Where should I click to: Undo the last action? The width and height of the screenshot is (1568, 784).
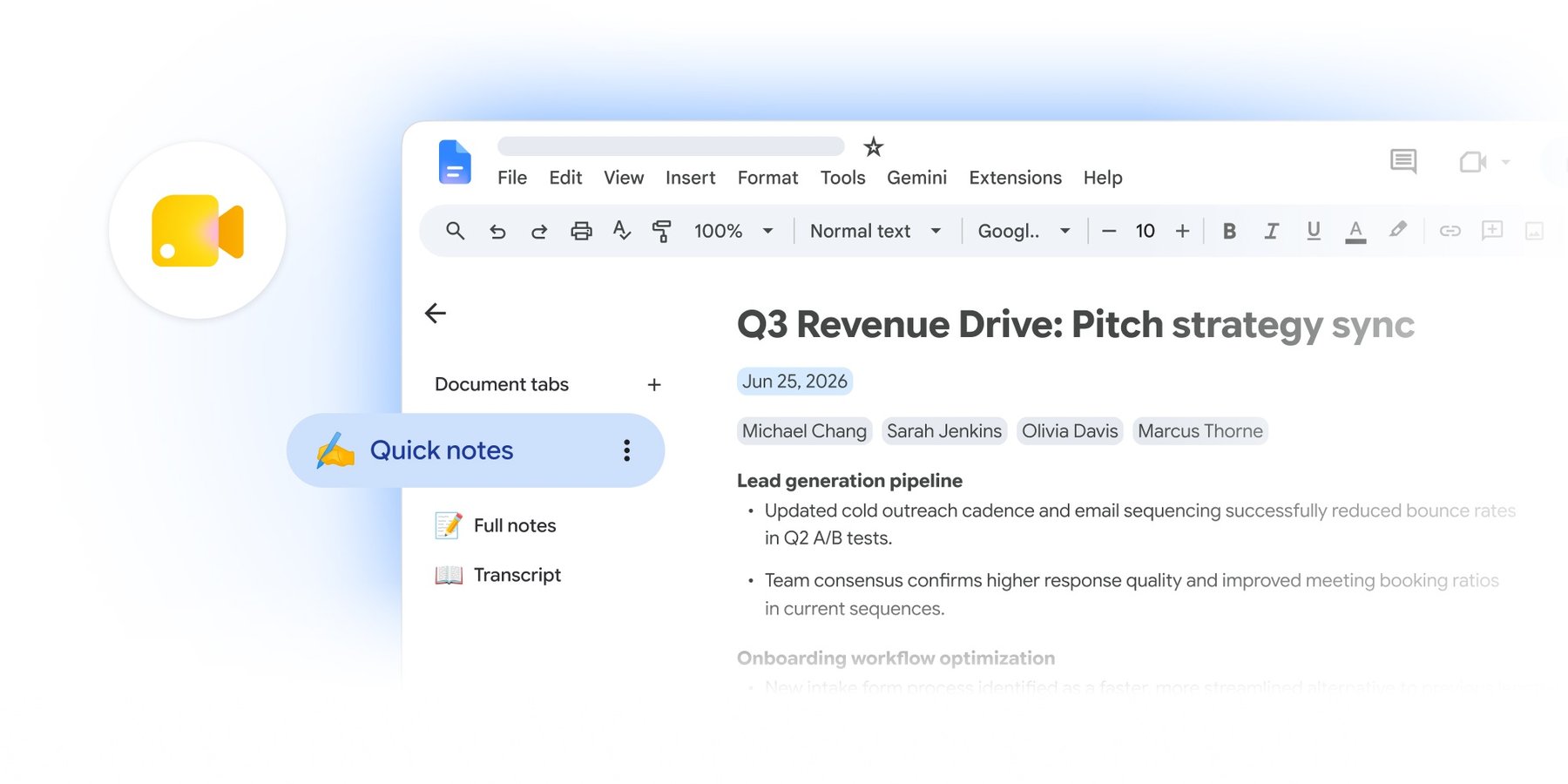click(x=497, y=231)
